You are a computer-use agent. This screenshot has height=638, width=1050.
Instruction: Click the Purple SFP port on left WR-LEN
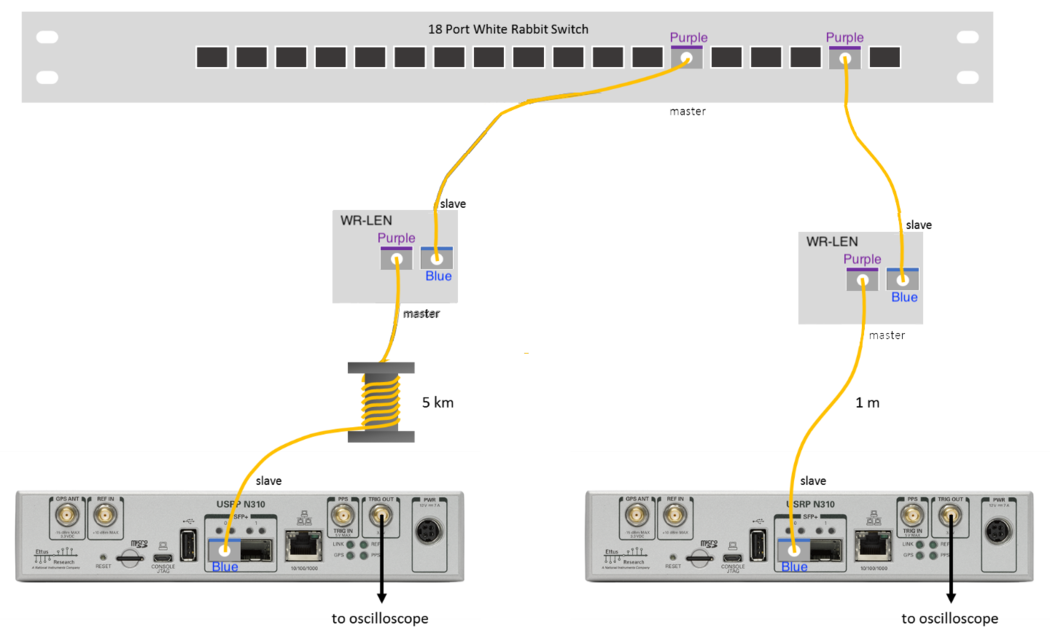tap(396, 257)
